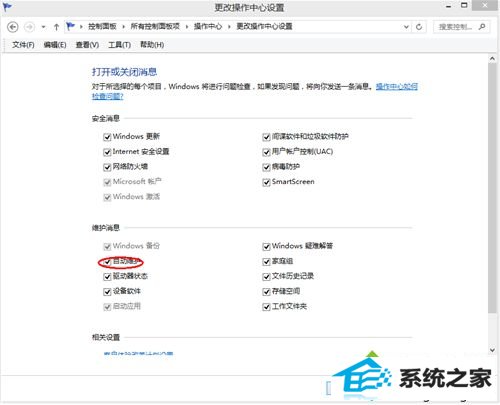This screenshot has height=405, width=500.
Task: Click the vertical scrollbar down arrow
Action: coord(492,350)
